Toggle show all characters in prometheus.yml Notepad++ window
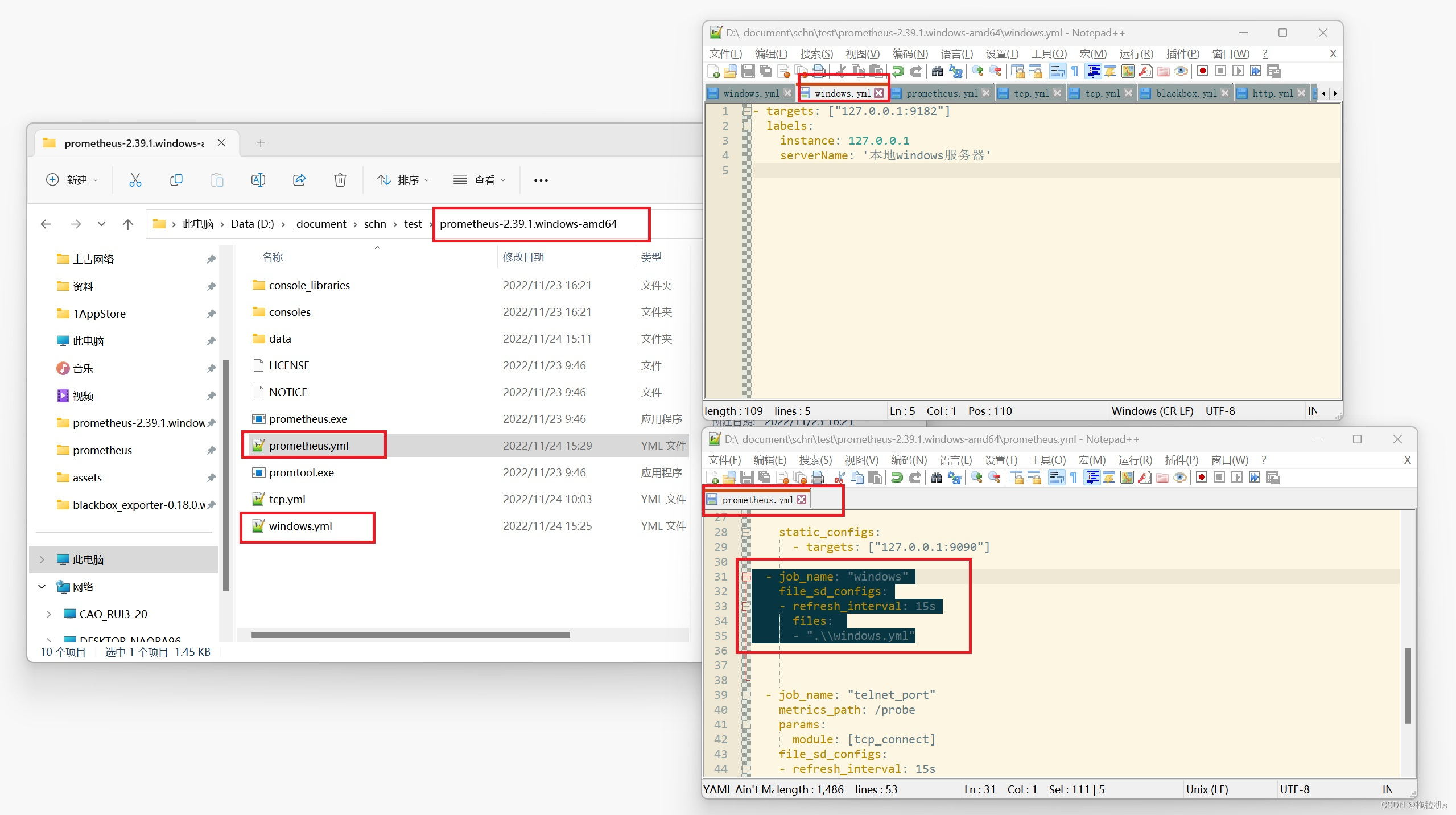 tap(1074, 478)
